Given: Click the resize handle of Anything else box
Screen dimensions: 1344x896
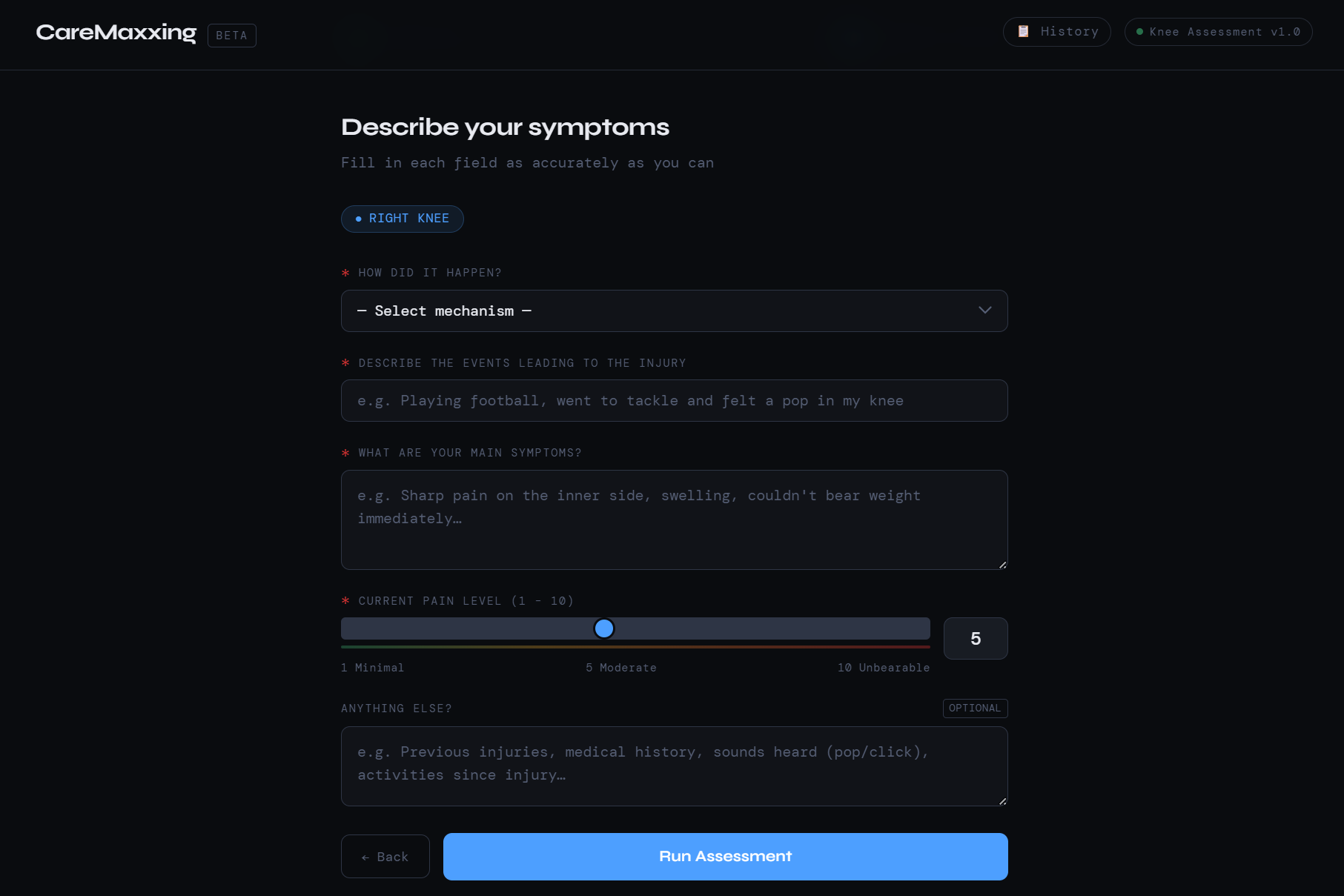Looking at the screenshot, I should tap(1002, 801).
